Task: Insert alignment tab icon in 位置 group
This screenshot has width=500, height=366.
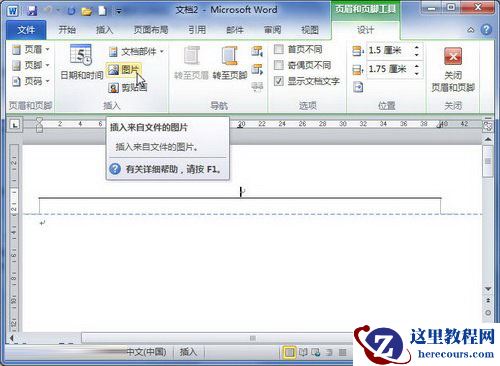Action: (358, 87)
